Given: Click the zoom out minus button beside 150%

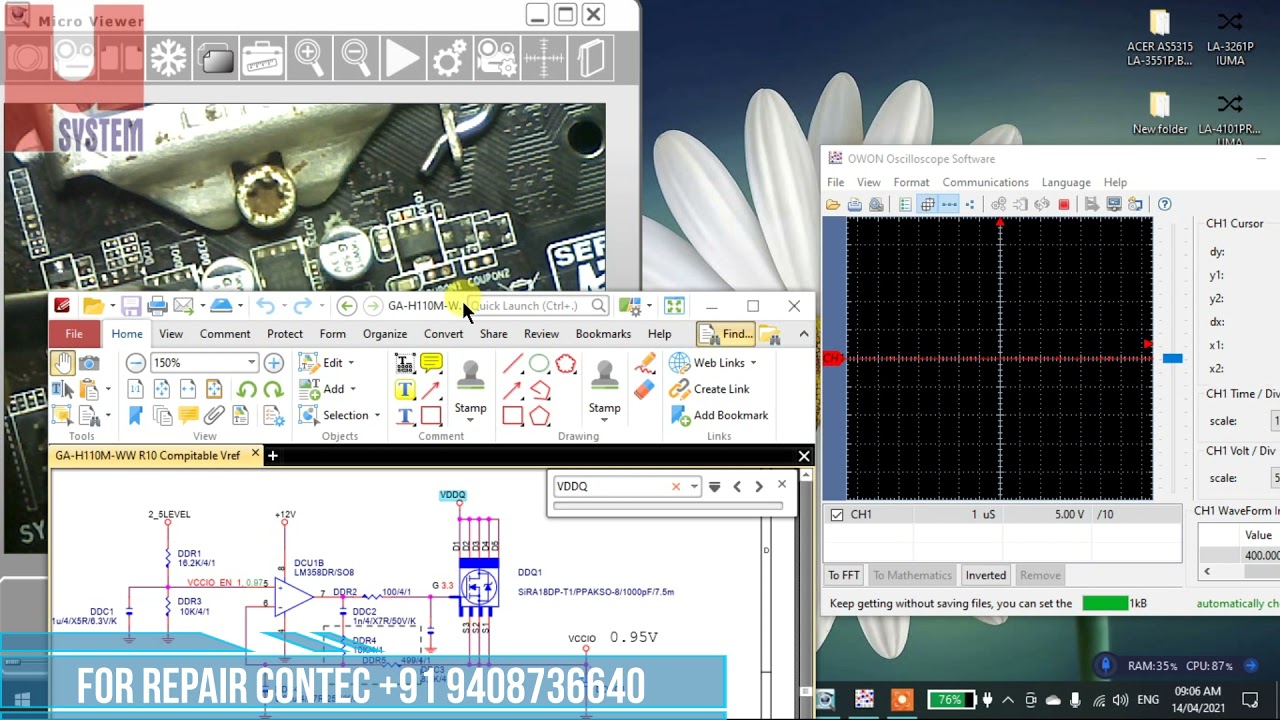Looking at the screenshot, I should (136, 363).
